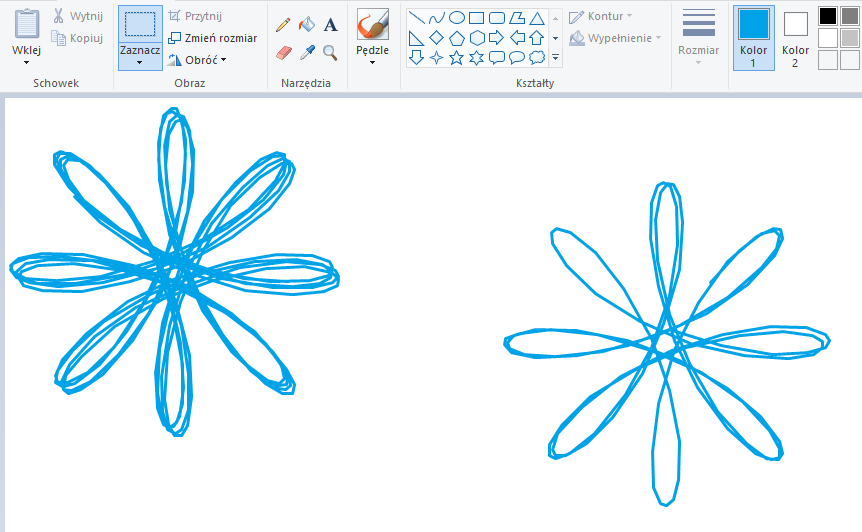
Task: Choose the right triangle shape
Action: click(x=417, y=38)
